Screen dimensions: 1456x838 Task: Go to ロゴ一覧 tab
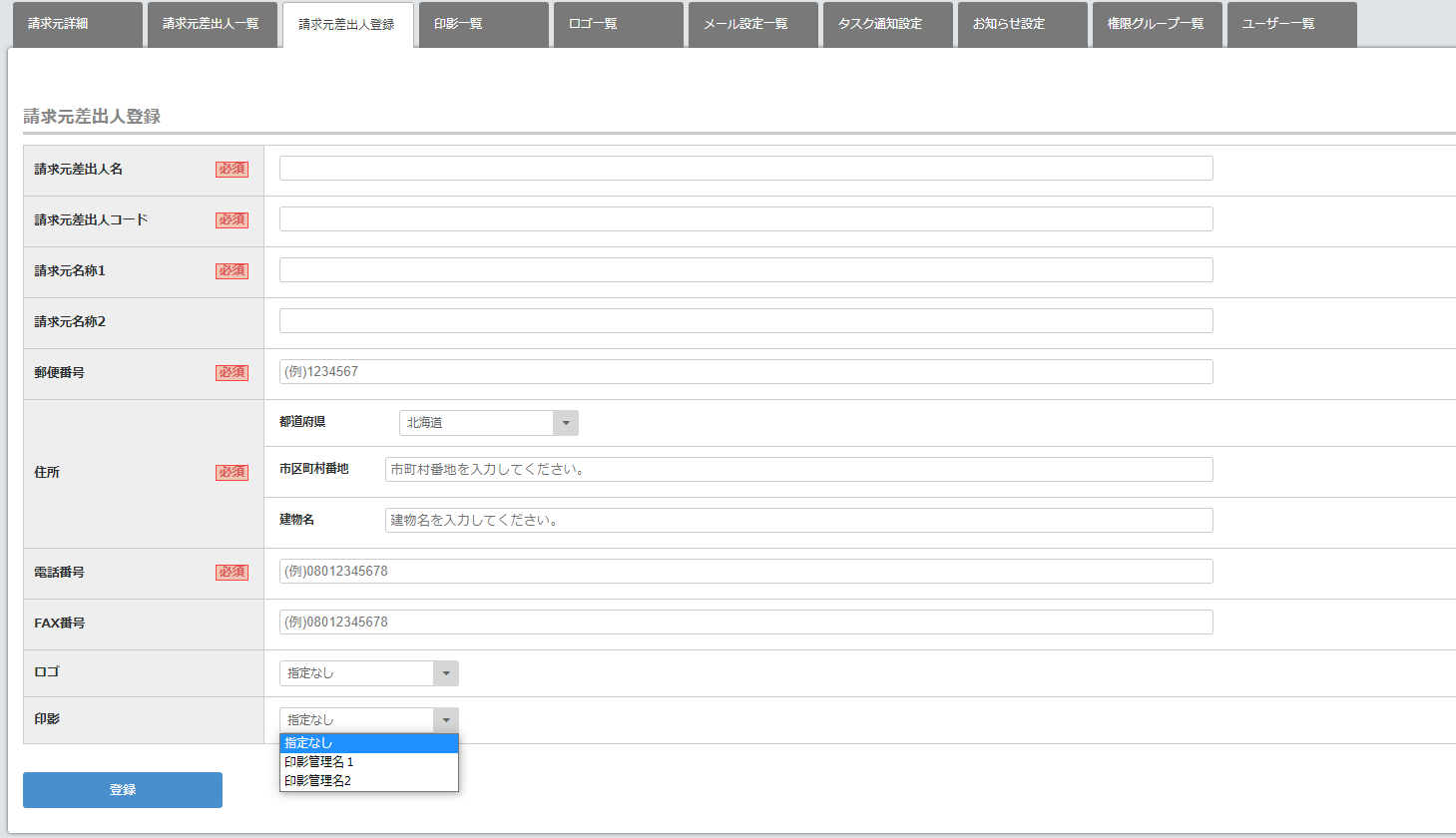pyautogui.click(x=618, y=24)
